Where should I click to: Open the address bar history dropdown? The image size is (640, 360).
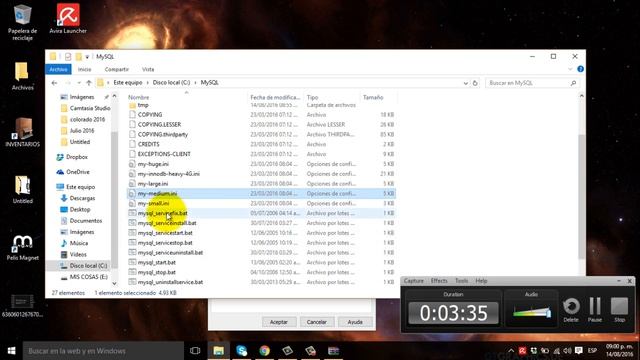point(466,83)
